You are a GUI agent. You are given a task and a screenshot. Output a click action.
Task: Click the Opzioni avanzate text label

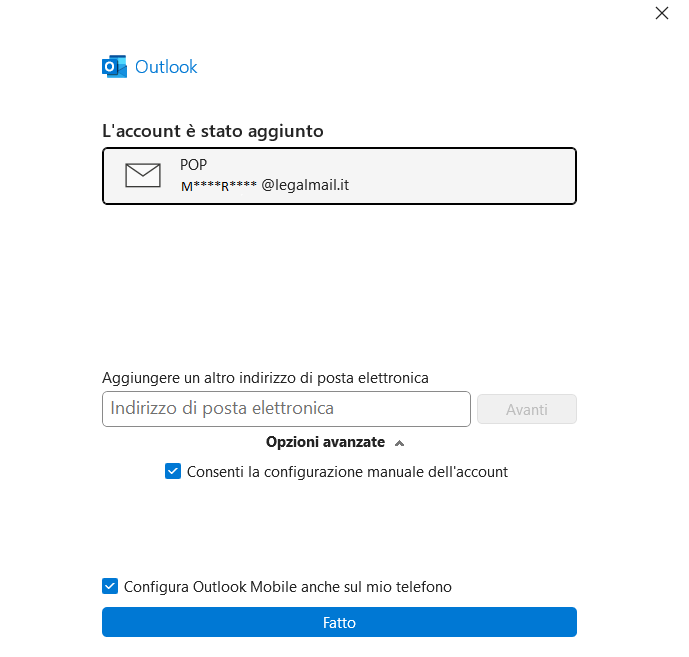325,442
